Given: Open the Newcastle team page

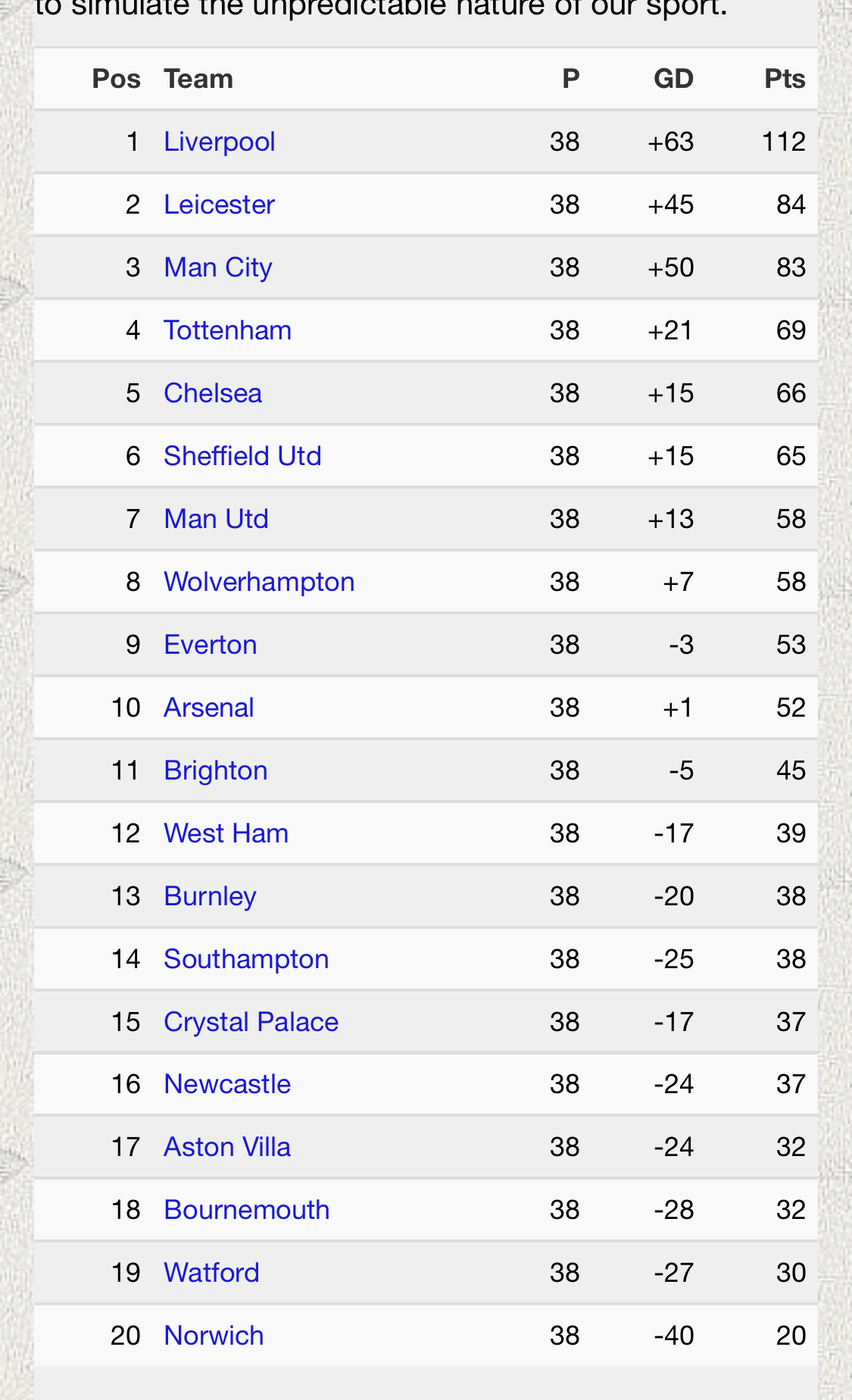Looking at the screenshot, I should [227, 1084].
